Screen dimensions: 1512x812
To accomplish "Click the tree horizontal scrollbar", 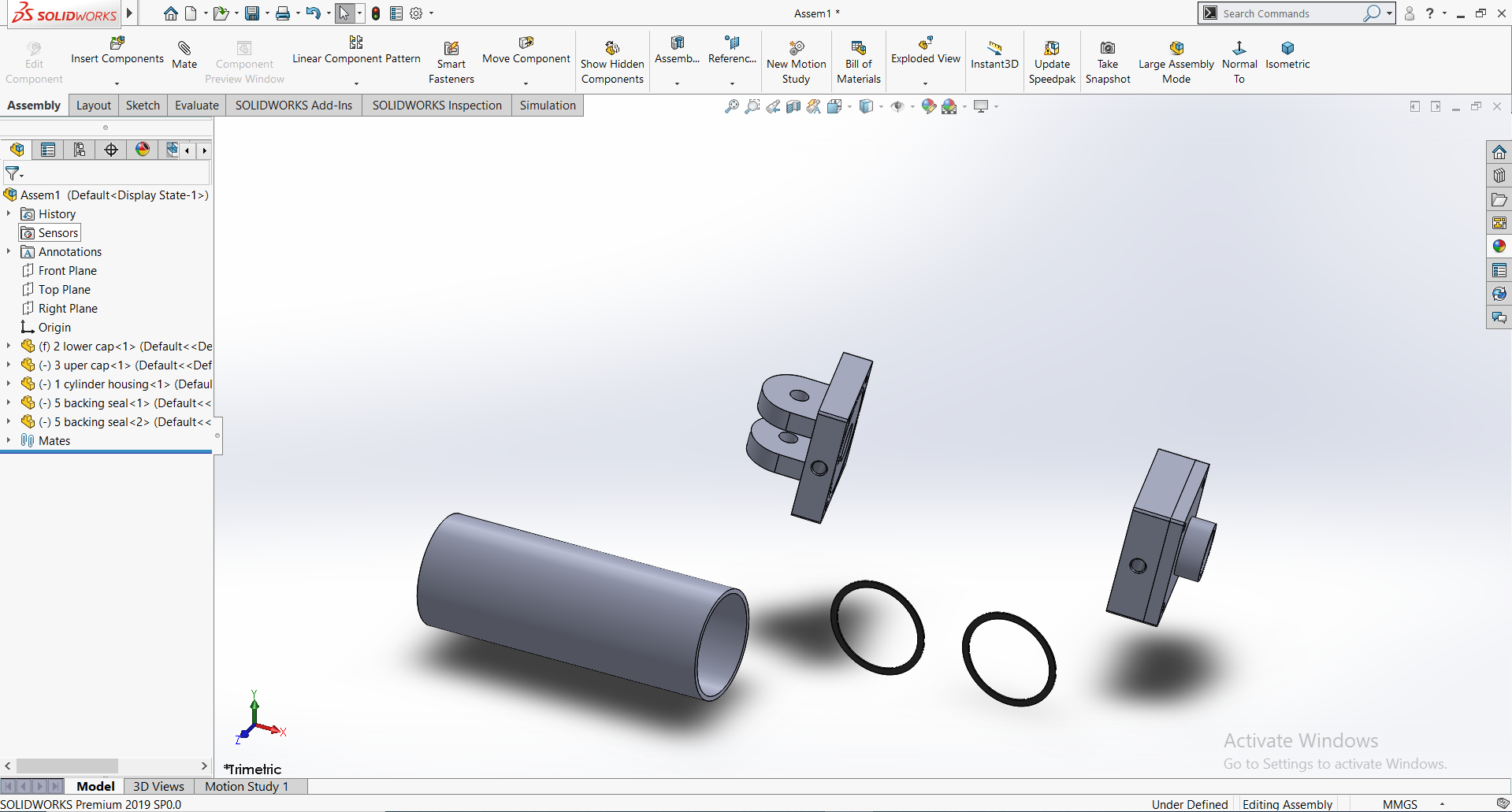I will click(68, 766).
